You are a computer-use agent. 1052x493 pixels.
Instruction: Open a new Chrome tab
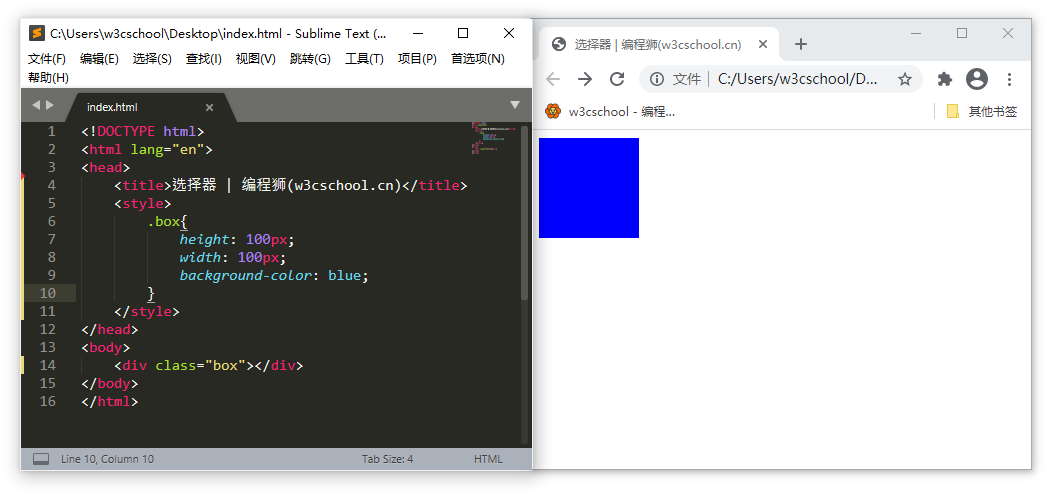[x=801, y=44]
